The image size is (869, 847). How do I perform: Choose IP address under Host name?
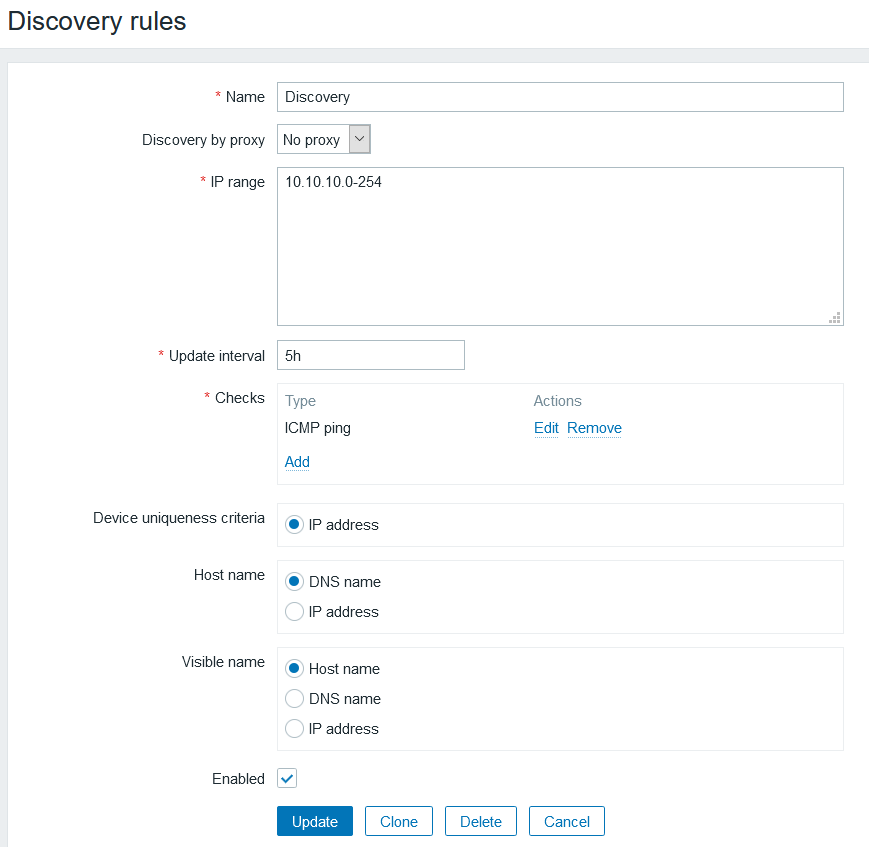295,611
